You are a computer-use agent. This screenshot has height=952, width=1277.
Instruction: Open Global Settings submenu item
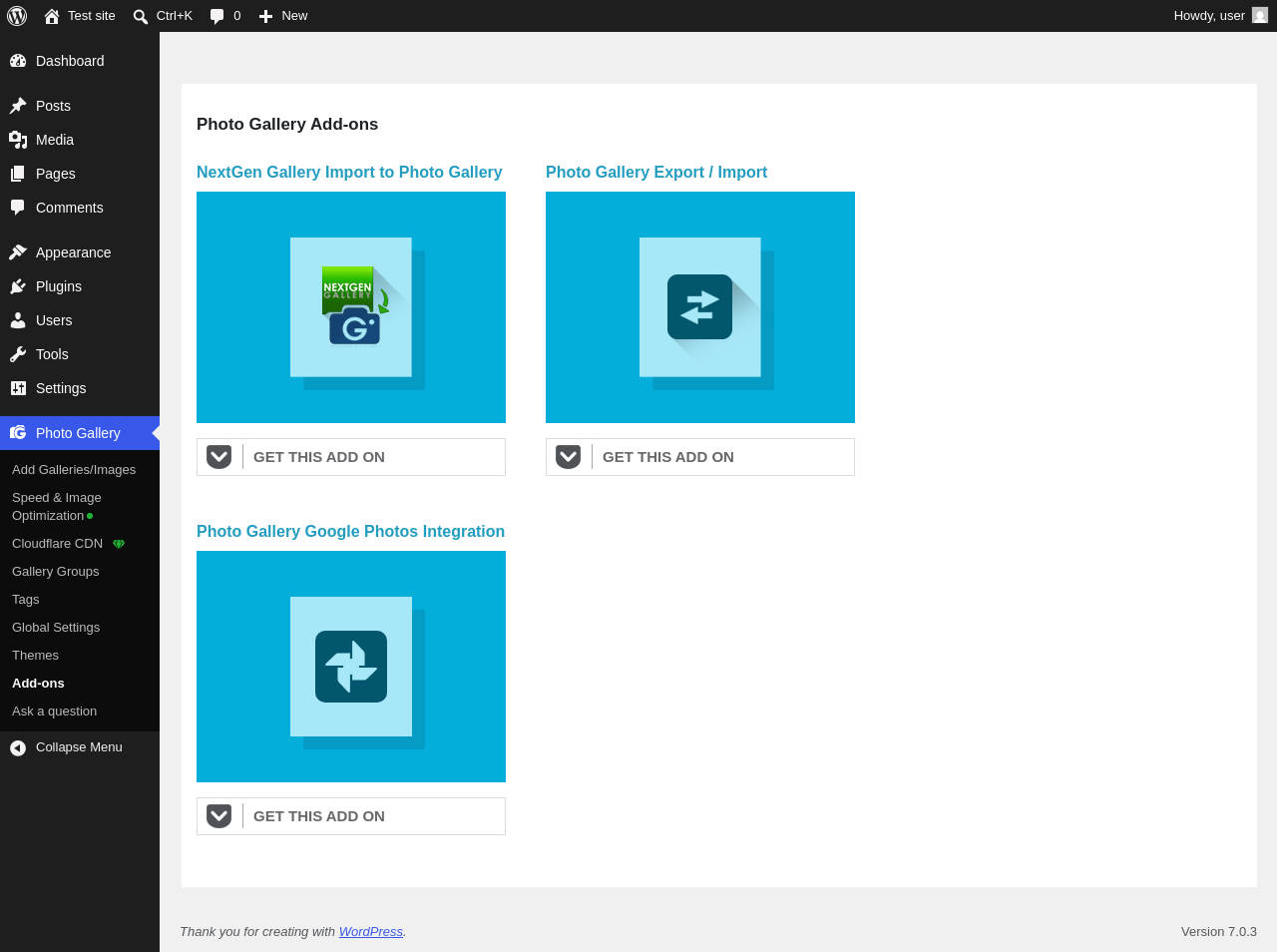point(80,628)
